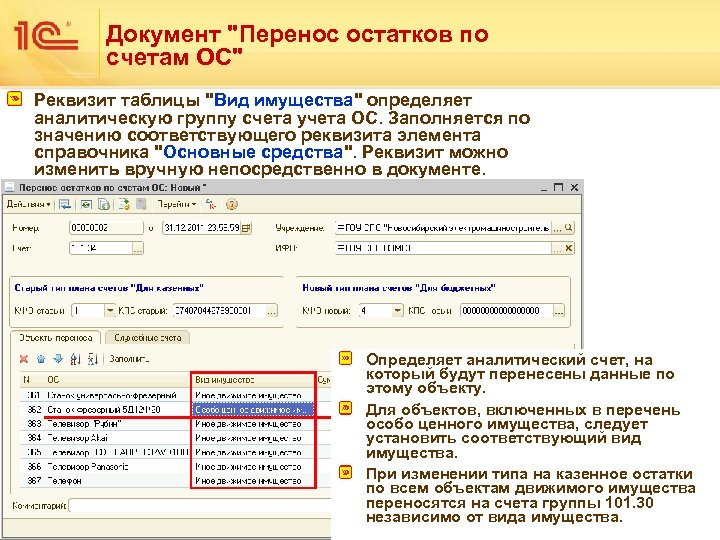The image size is (720, 540).
Task: Click the ОС column header
Action: click(x=117, y=380)
